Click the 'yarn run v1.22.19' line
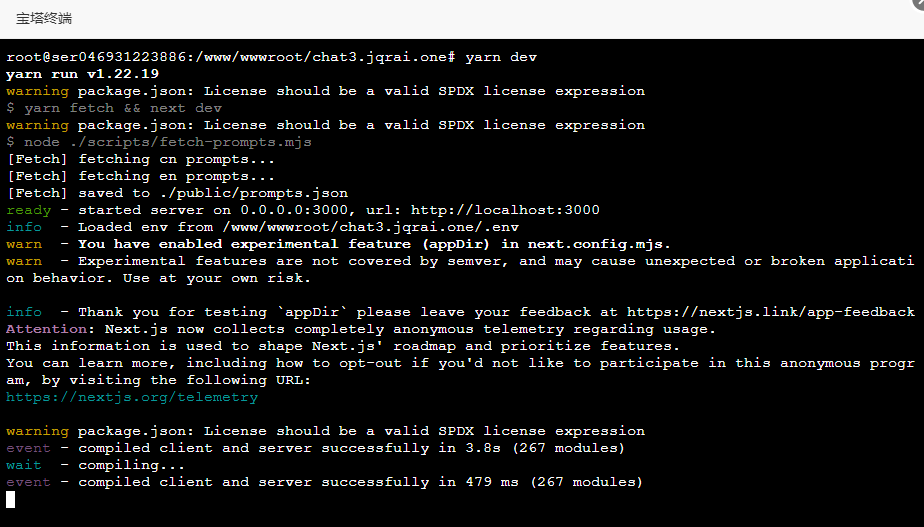 (82, 74)
